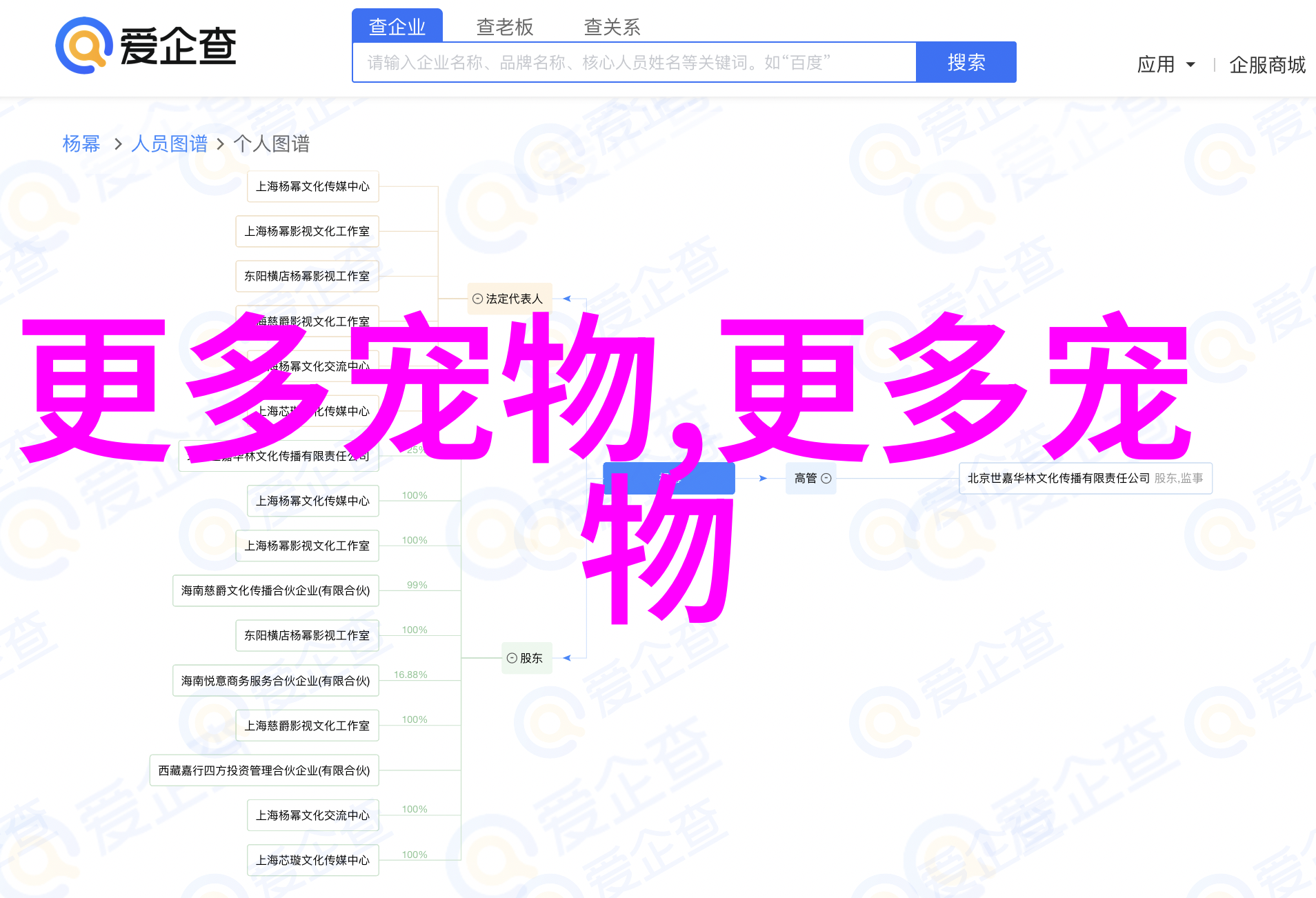Switch to the 查老板 tab
This screenshot has width=1316, height=898.
[x=505, y=27]
